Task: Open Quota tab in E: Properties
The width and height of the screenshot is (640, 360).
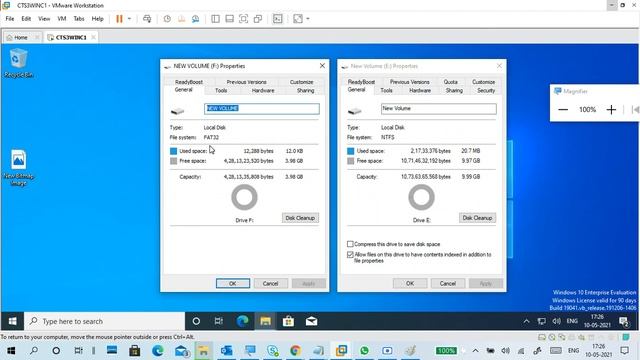Action: pyautogui.click(x=451, y=82)
